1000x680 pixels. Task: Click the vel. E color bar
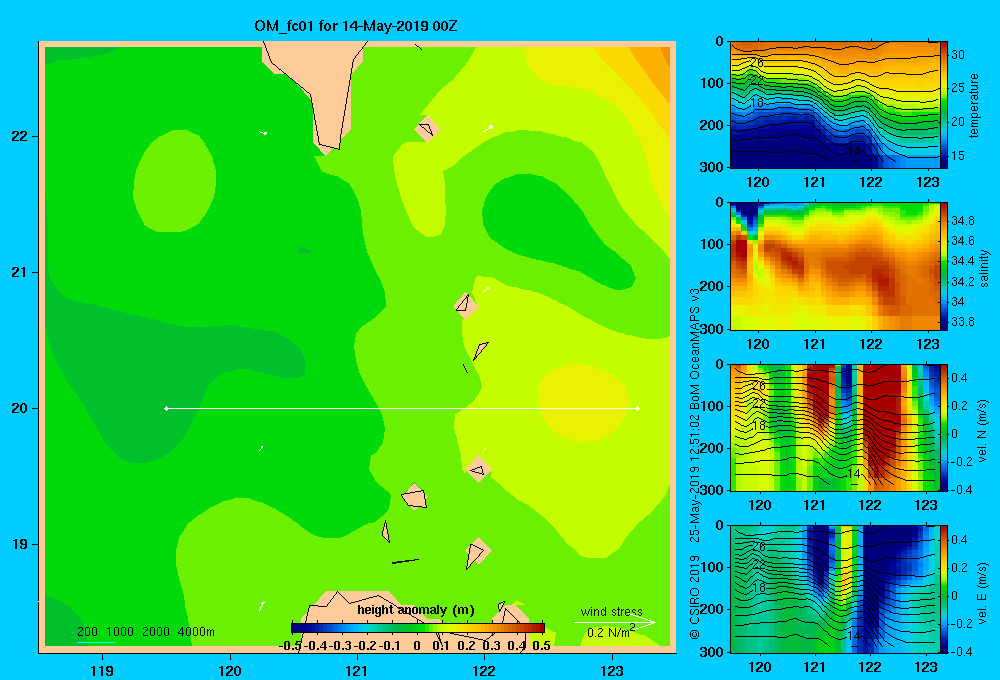click(x=944, y=589)
